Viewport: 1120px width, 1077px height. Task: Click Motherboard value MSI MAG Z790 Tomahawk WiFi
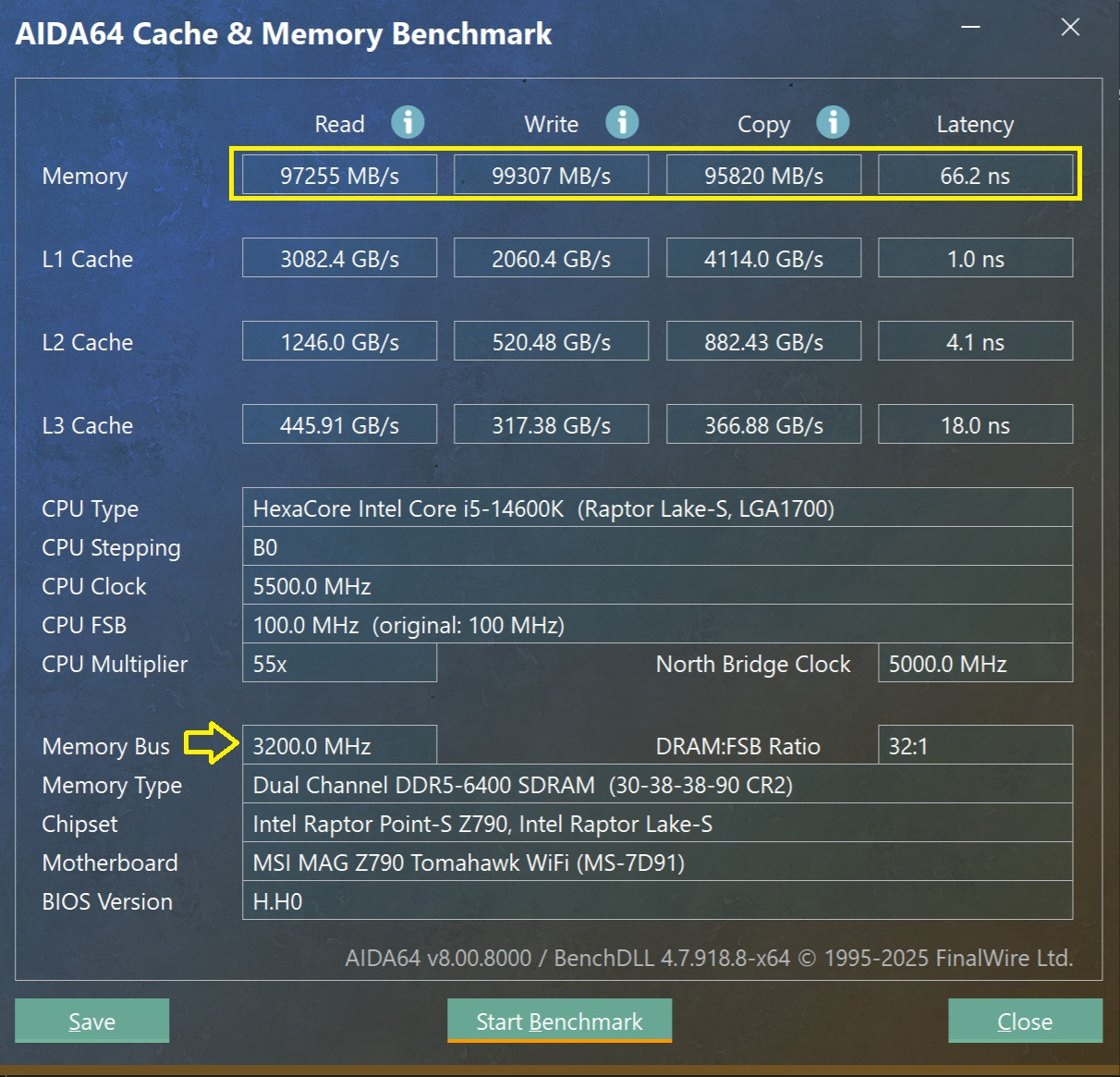657,862
